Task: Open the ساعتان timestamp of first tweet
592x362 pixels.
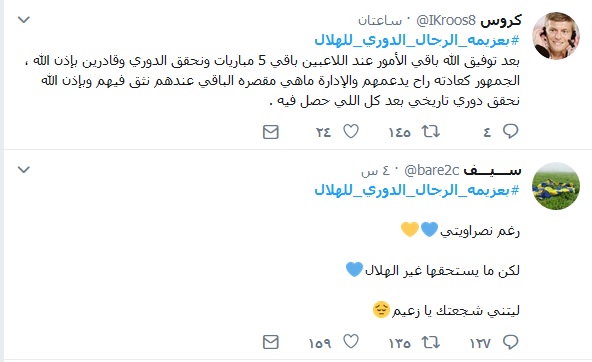Action: point(380,21)
